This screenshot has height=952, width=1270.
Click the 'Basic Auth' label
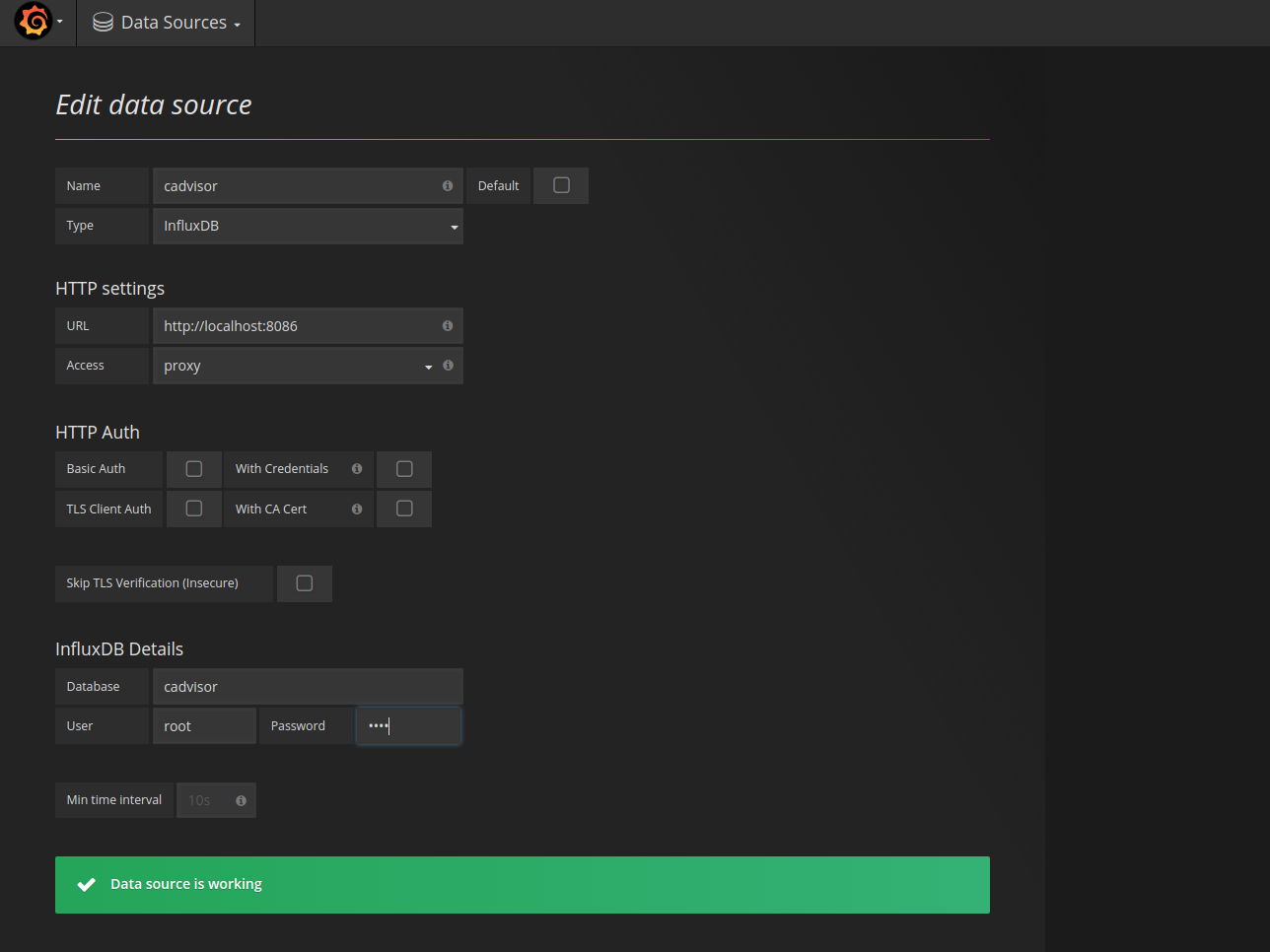[96, 469]
